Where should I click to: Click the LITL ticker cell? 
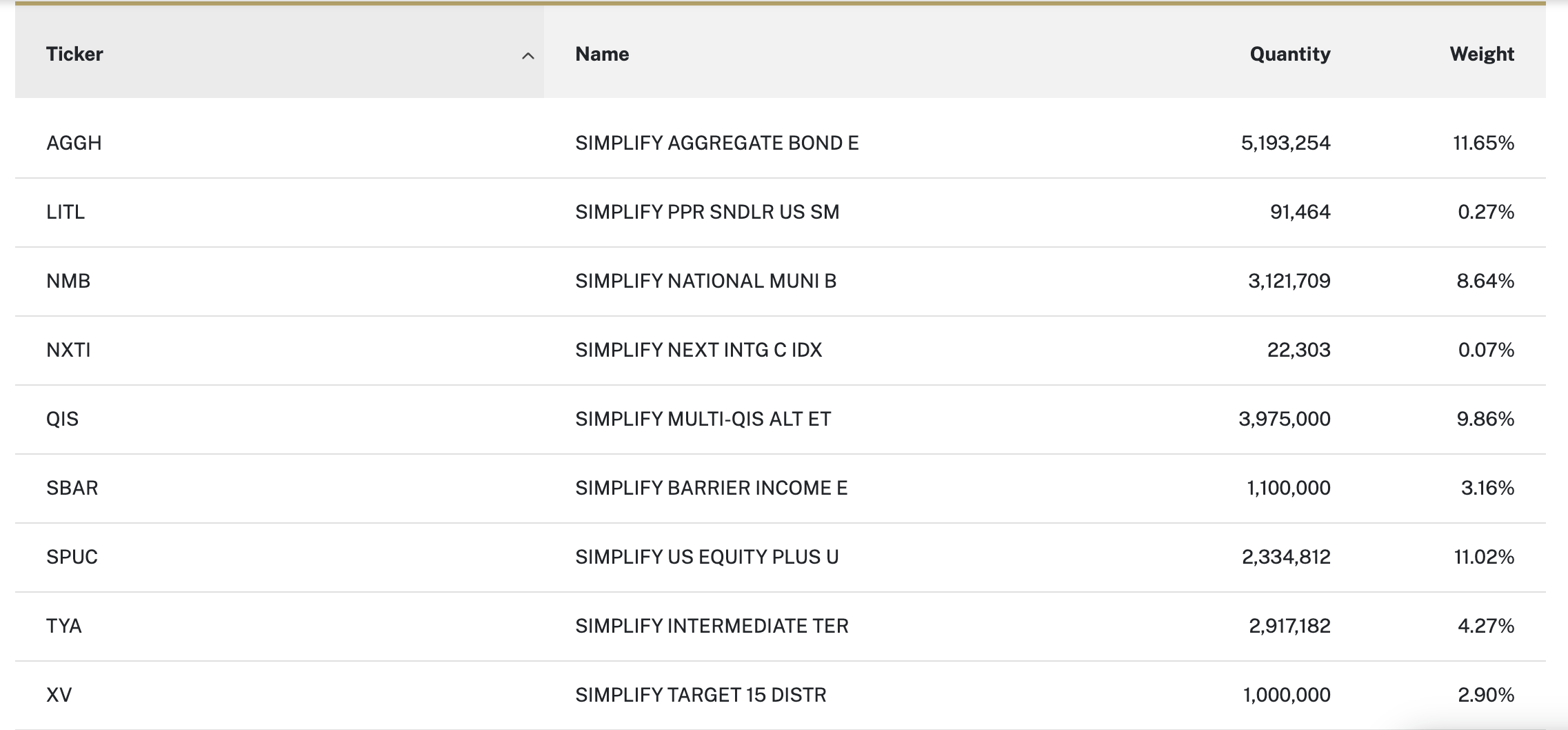66,212
